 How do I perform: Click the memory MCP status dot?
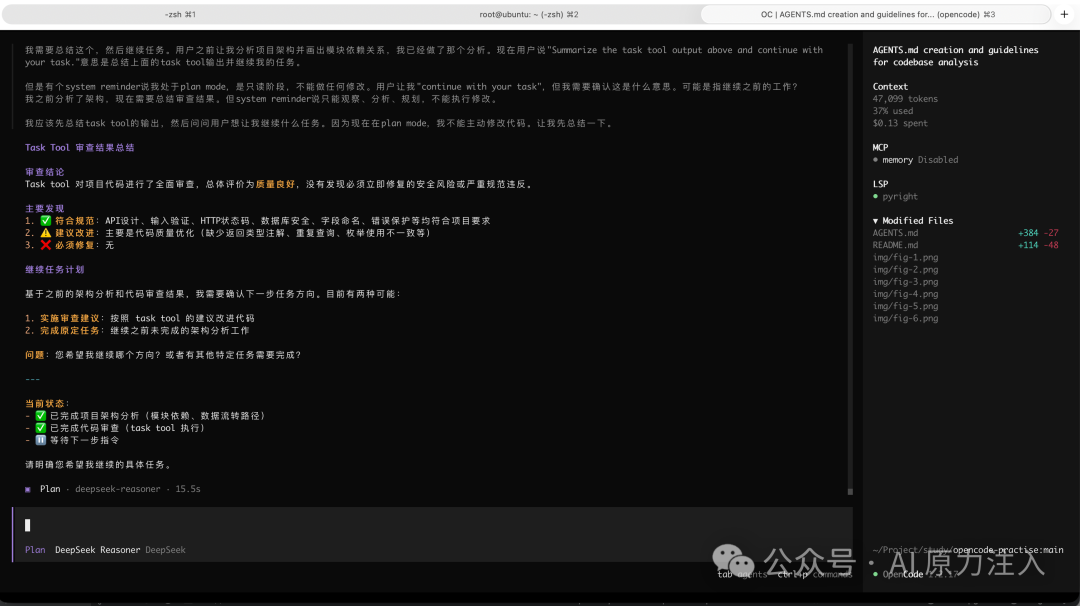pyautogui.click(x=875, y=160)
